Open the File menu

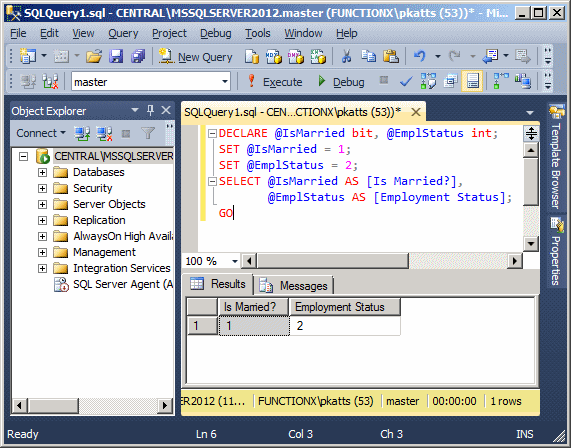18,33
